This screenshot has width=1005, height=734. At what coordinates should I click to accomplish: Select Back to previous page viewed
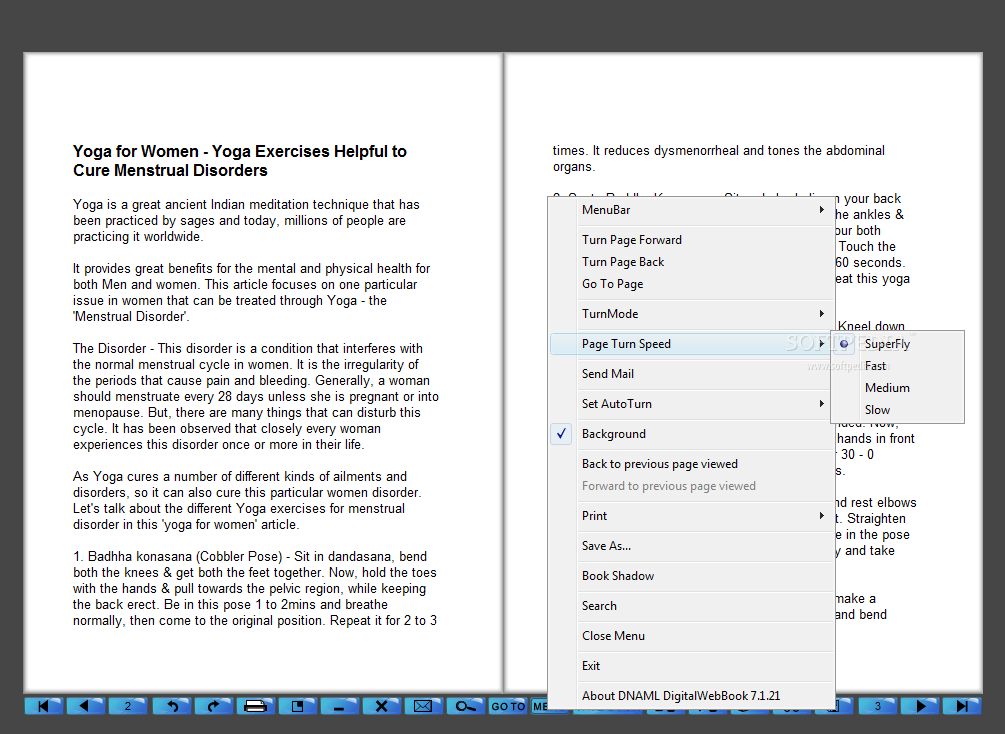pos(692,463)
